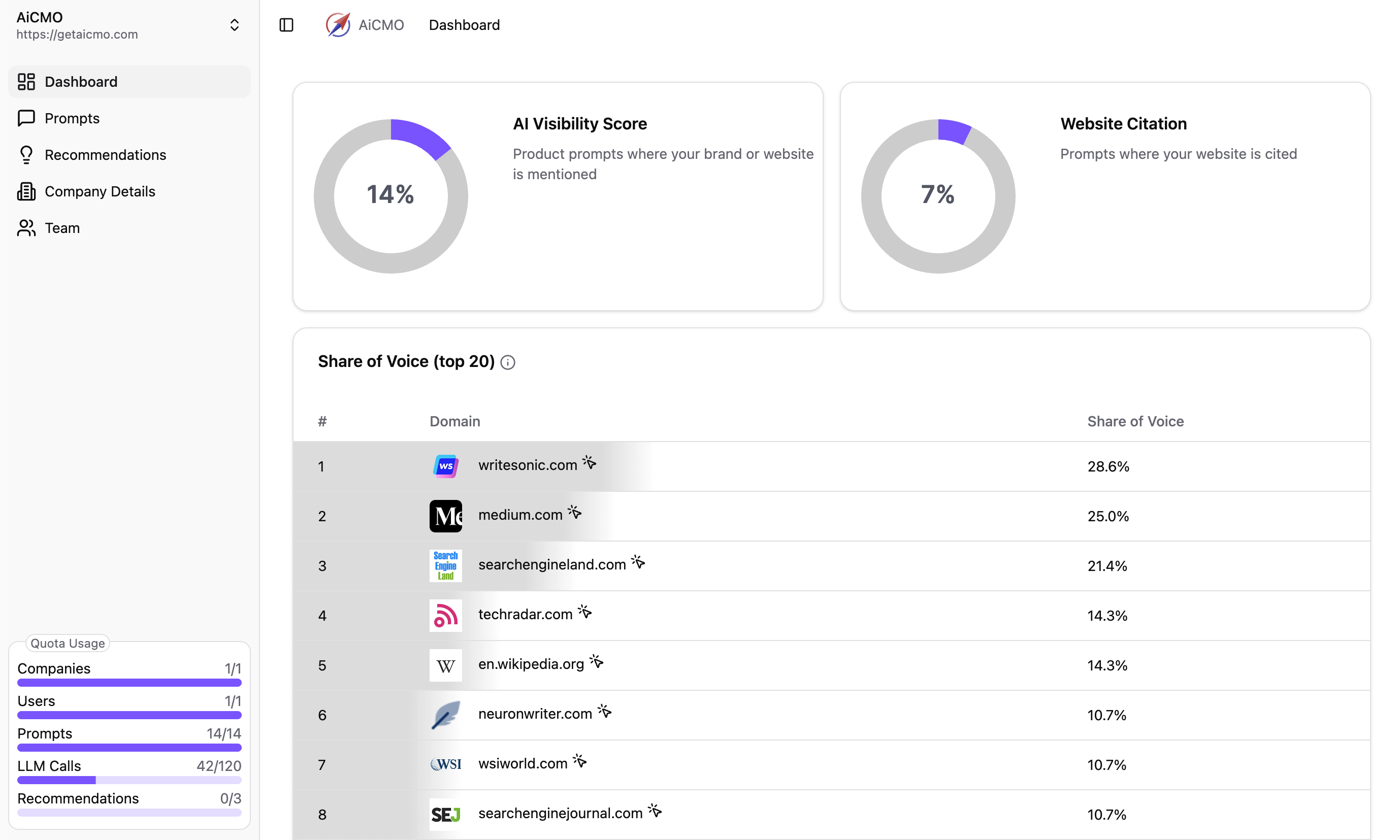
Task: Click the LLM Calls progress bar
Action: [129, 781]
